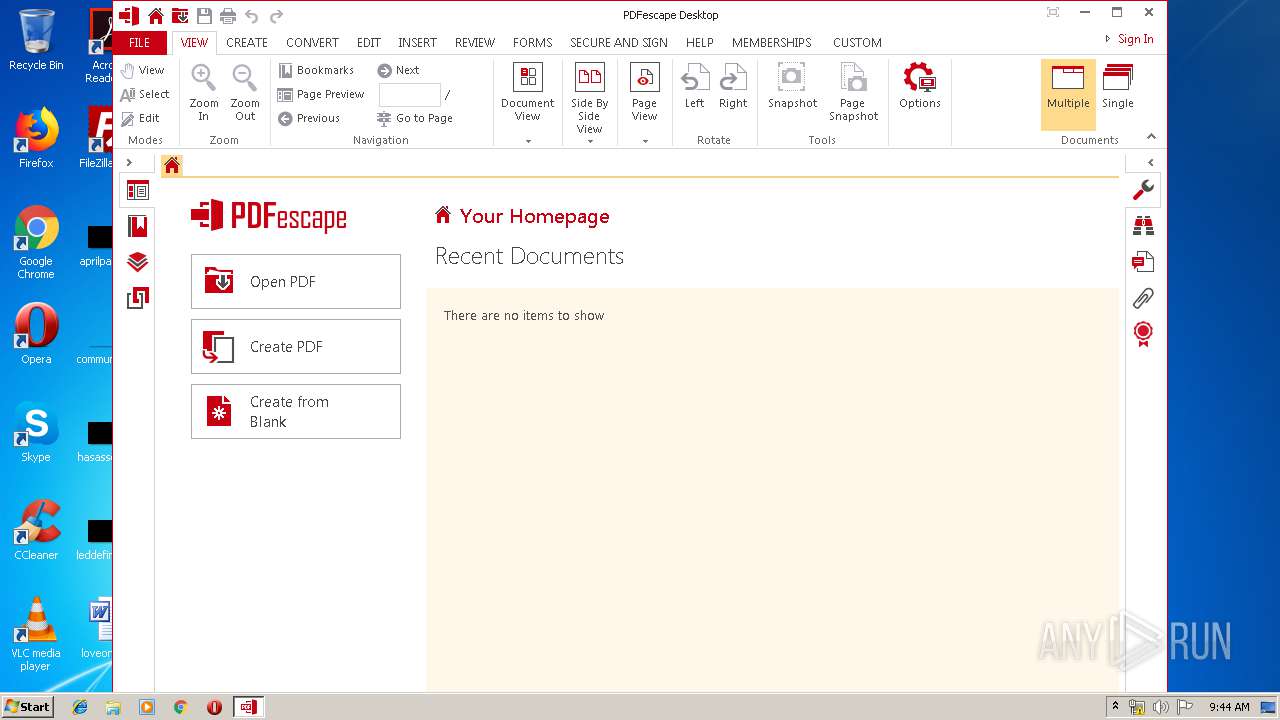This screenshot has width=1280, height=720.
Task: Open the paperclip attachments panel
Action: [x=1143, y=298]
